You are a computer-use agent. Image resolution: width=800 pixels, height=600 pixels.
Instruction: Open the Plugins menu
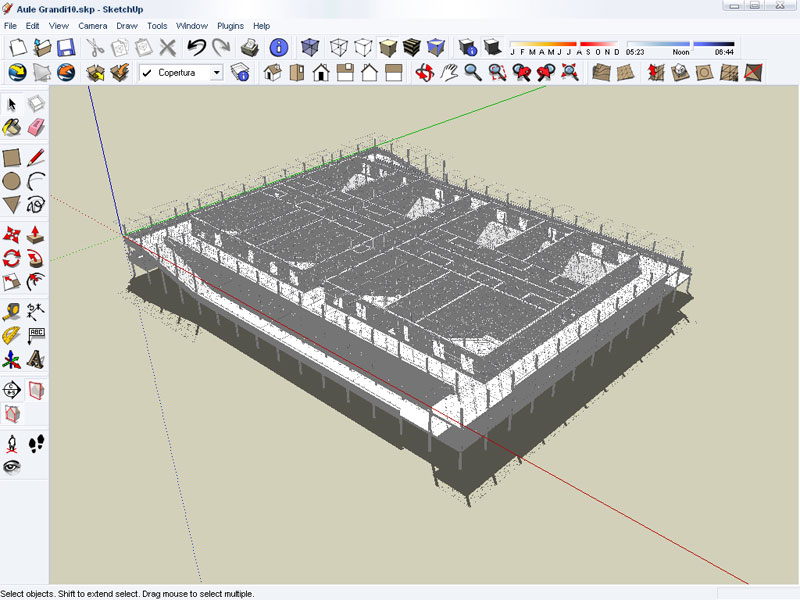tap(230, 26)
